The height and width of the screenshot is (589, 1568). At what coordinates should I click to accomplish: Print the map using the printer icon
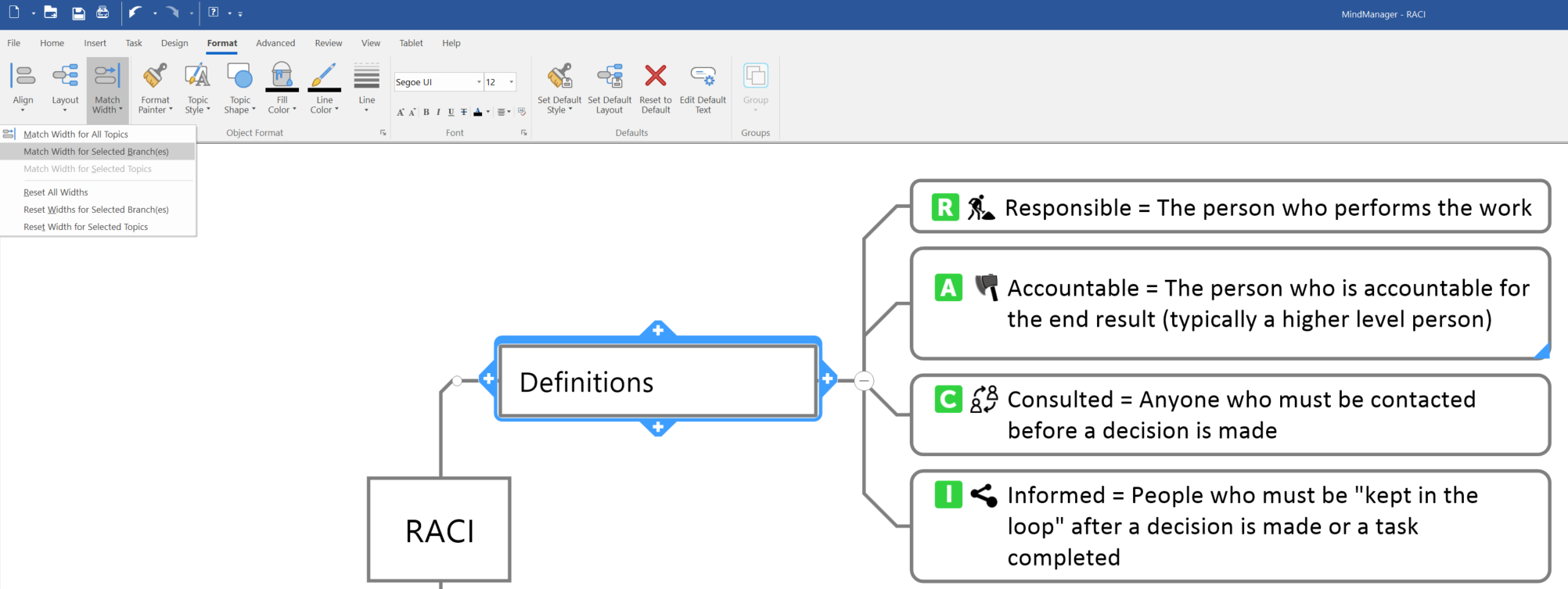[102, 13]
